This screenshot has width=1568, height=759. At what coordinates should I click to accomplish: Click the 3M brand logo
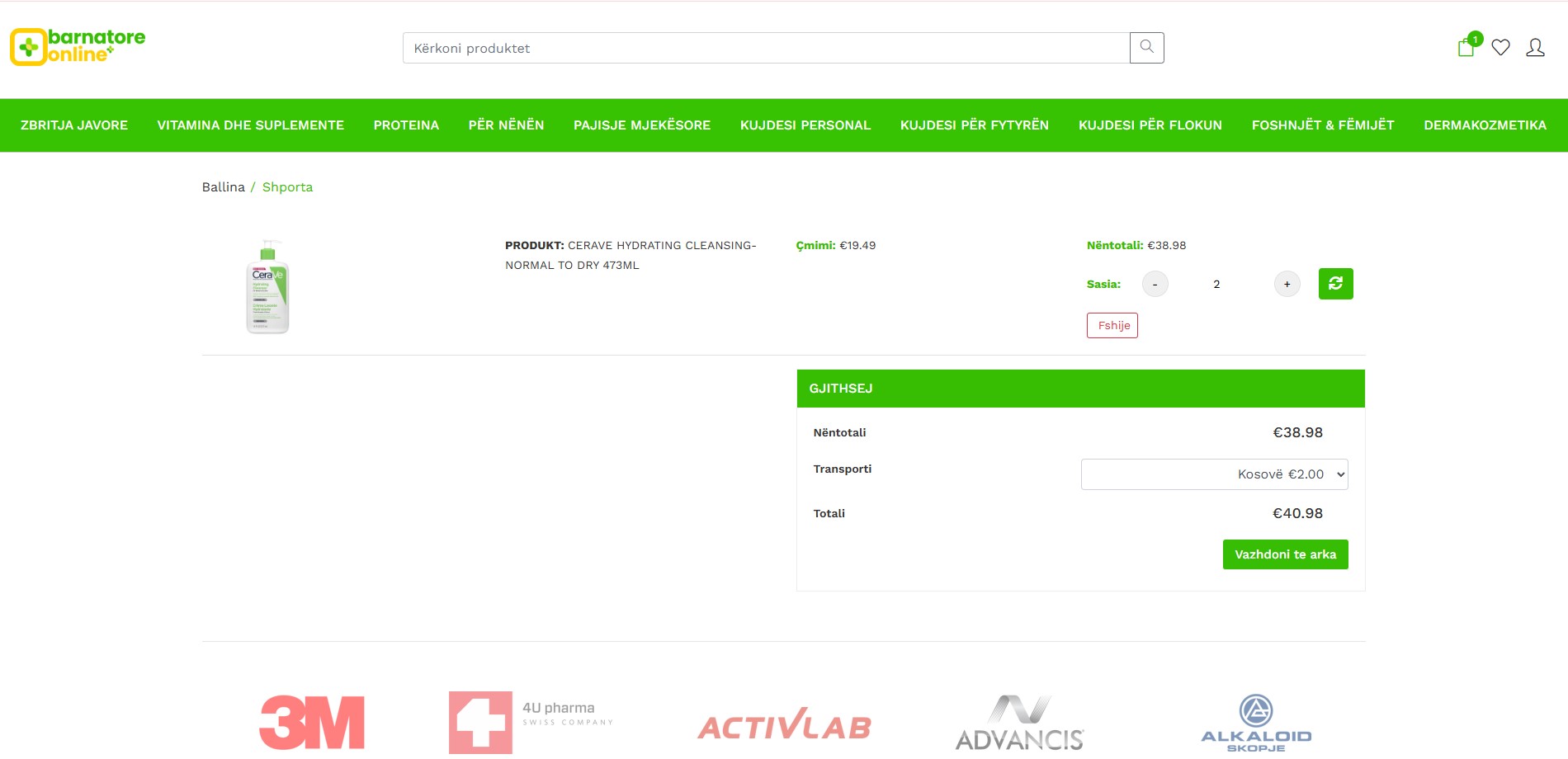pyautogui.click(x=312, y=723)
